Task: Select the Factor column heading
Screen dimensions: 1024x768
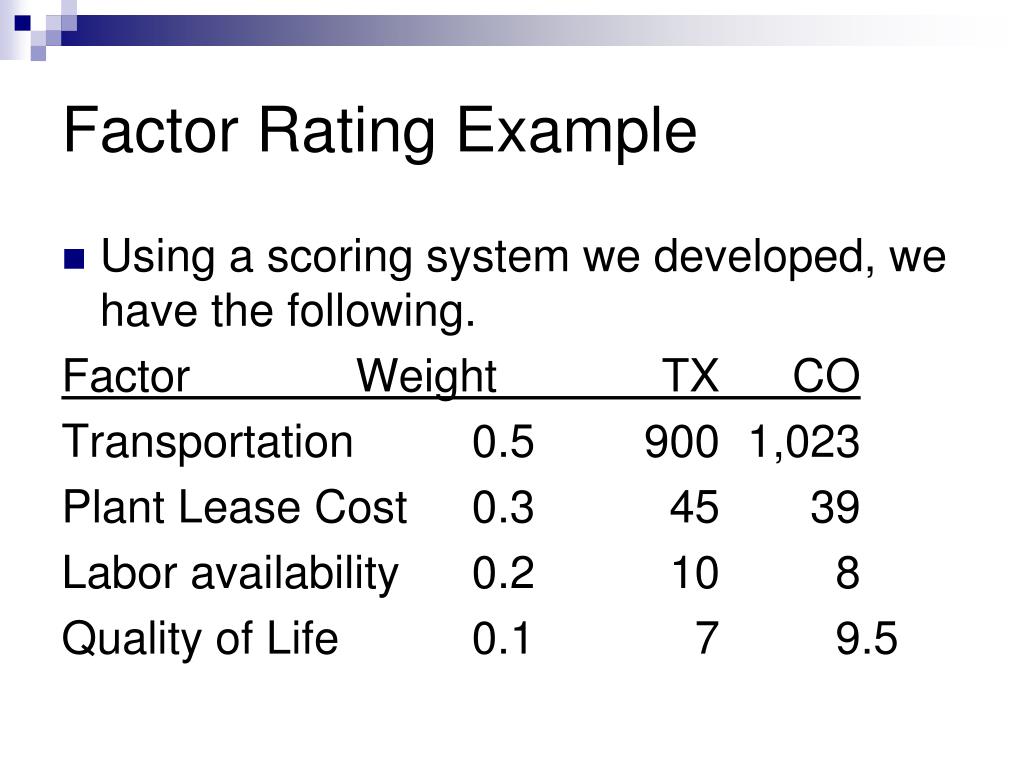Action: (126, 377)
